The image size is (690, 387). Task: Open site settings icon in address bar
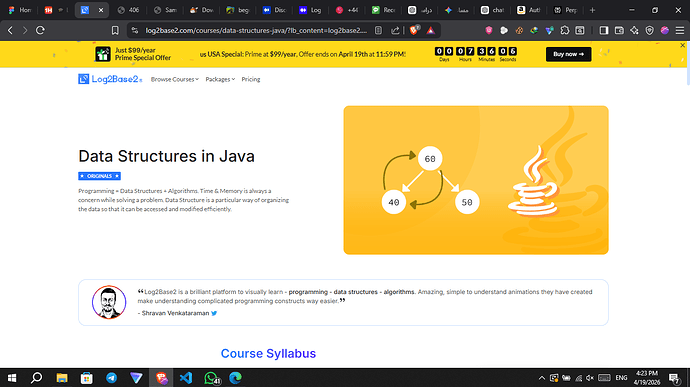(x=135, y=30)
